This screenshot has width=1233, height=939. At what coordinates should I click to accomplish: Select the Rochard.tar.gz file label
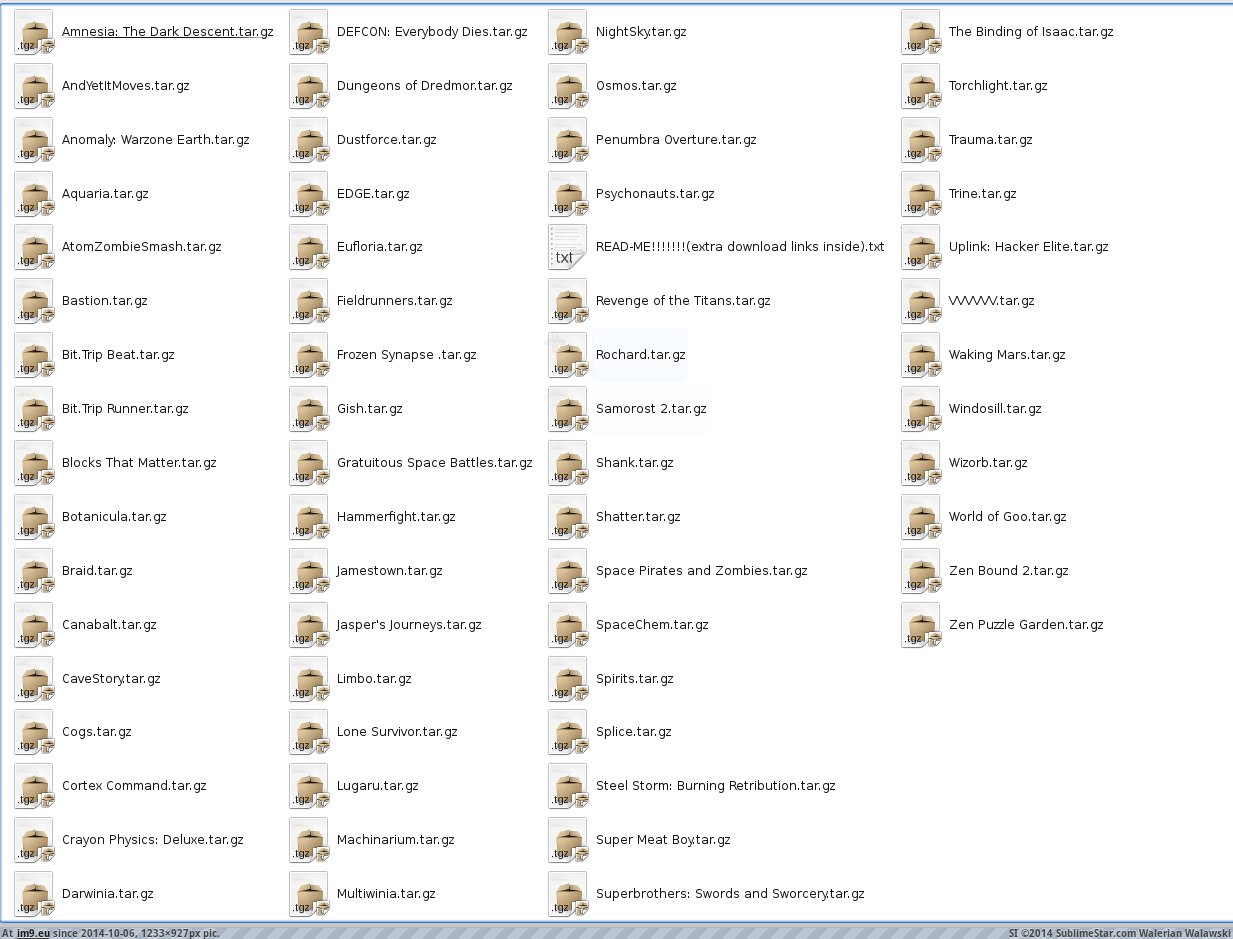pos(640,355)
